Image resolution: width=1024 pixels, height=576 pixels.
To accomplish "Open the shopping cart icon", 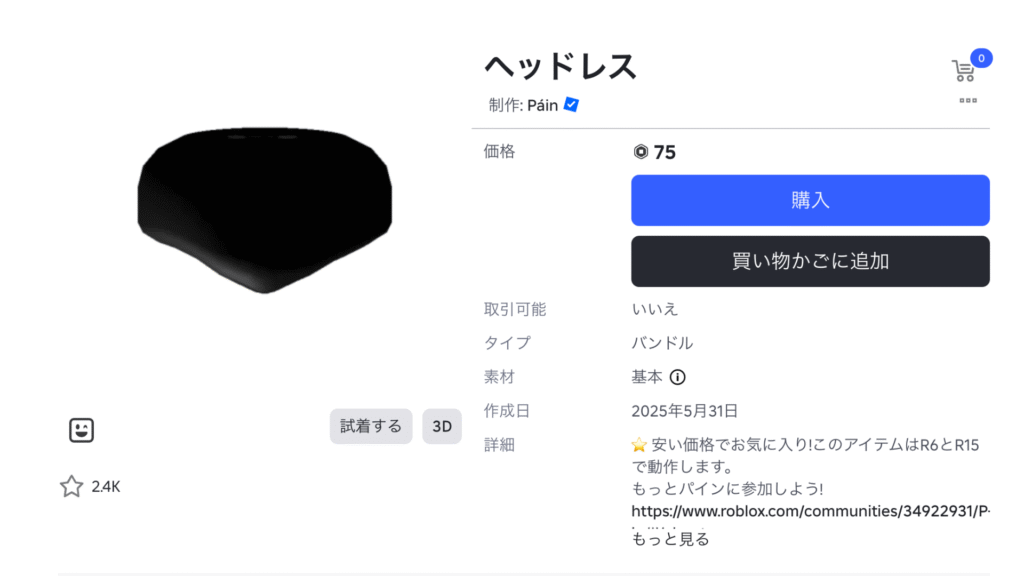I will (x=963, y=71).
